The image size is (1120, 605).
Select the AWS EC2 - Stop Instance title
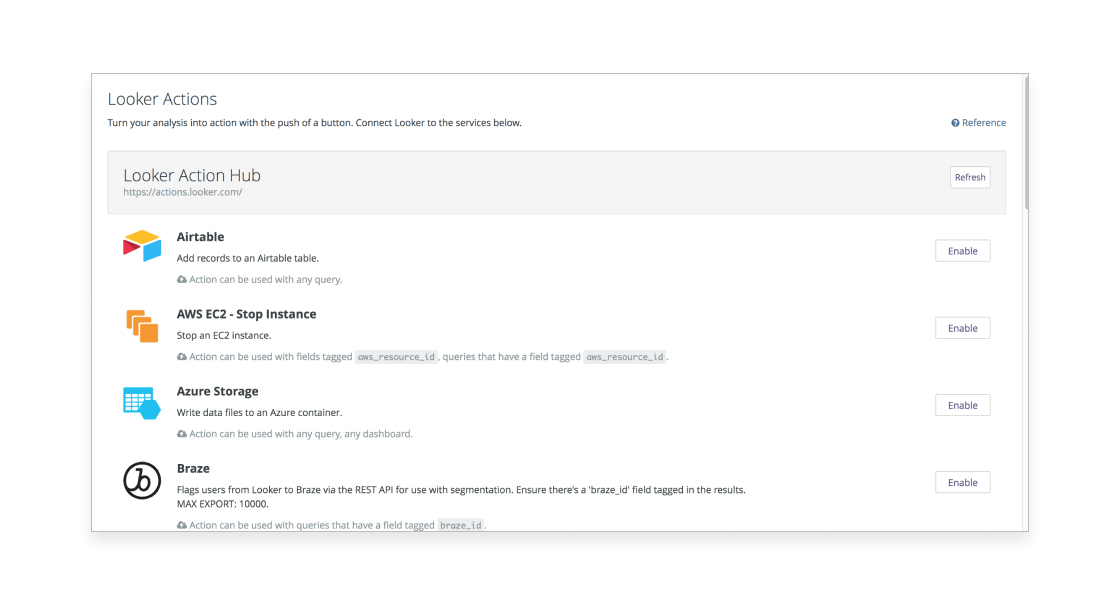click(x=246, y=314)
